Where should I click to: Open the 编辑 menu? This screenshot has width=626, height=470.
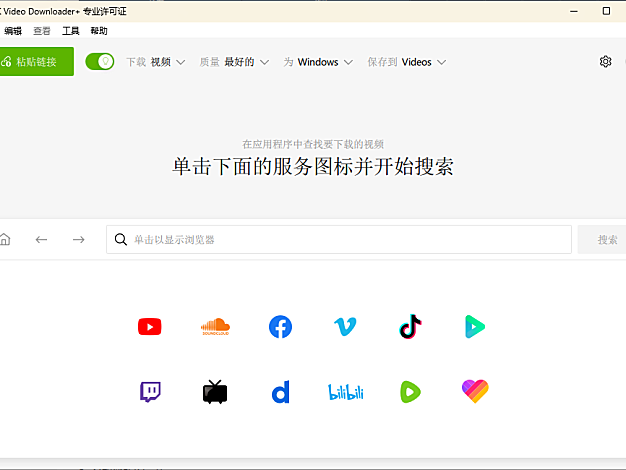click(13, 31)
